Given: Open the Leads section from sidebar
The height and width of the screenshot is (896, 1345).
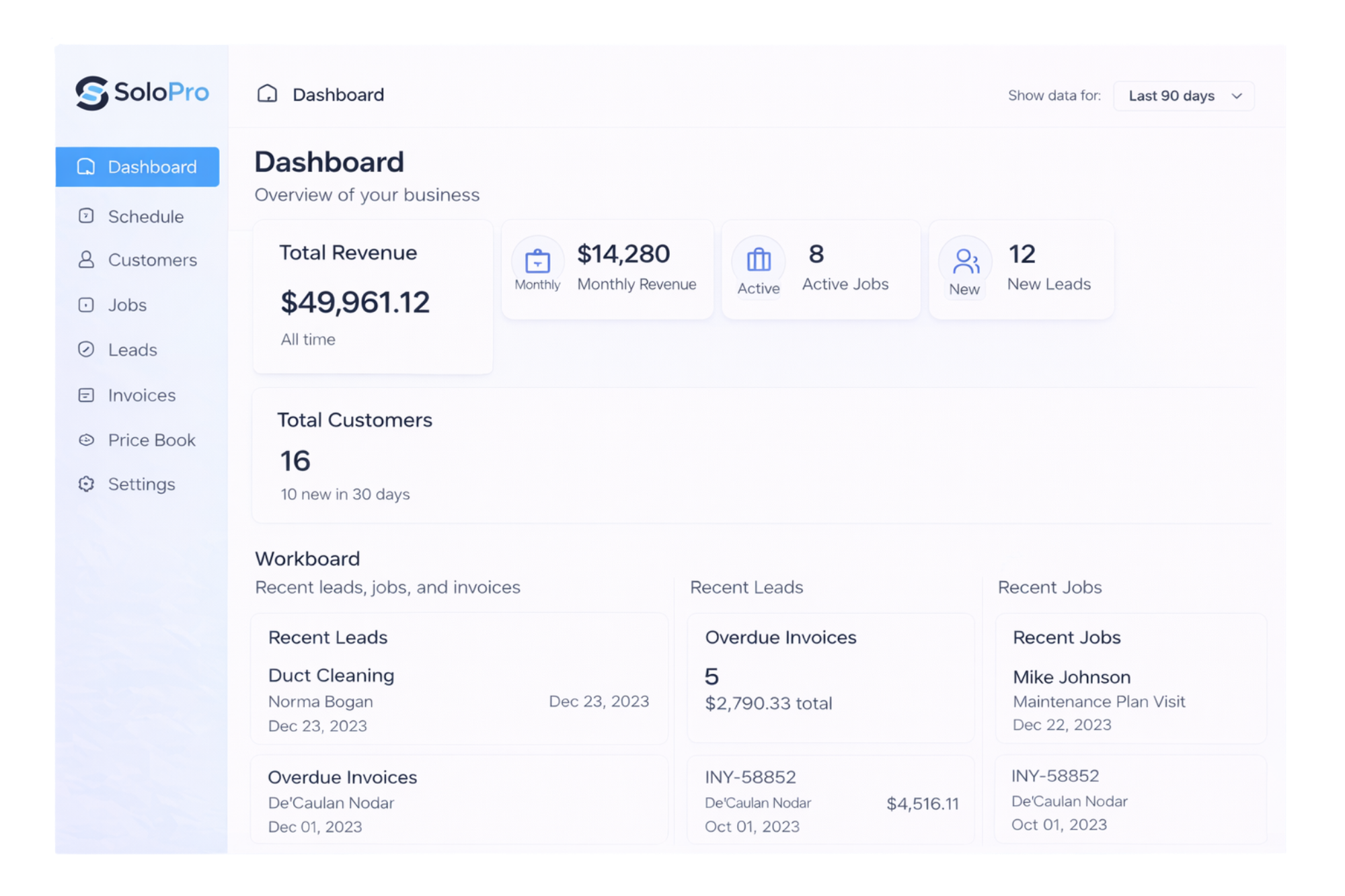Looking at the screenshot, I should (x=132, y=350).
